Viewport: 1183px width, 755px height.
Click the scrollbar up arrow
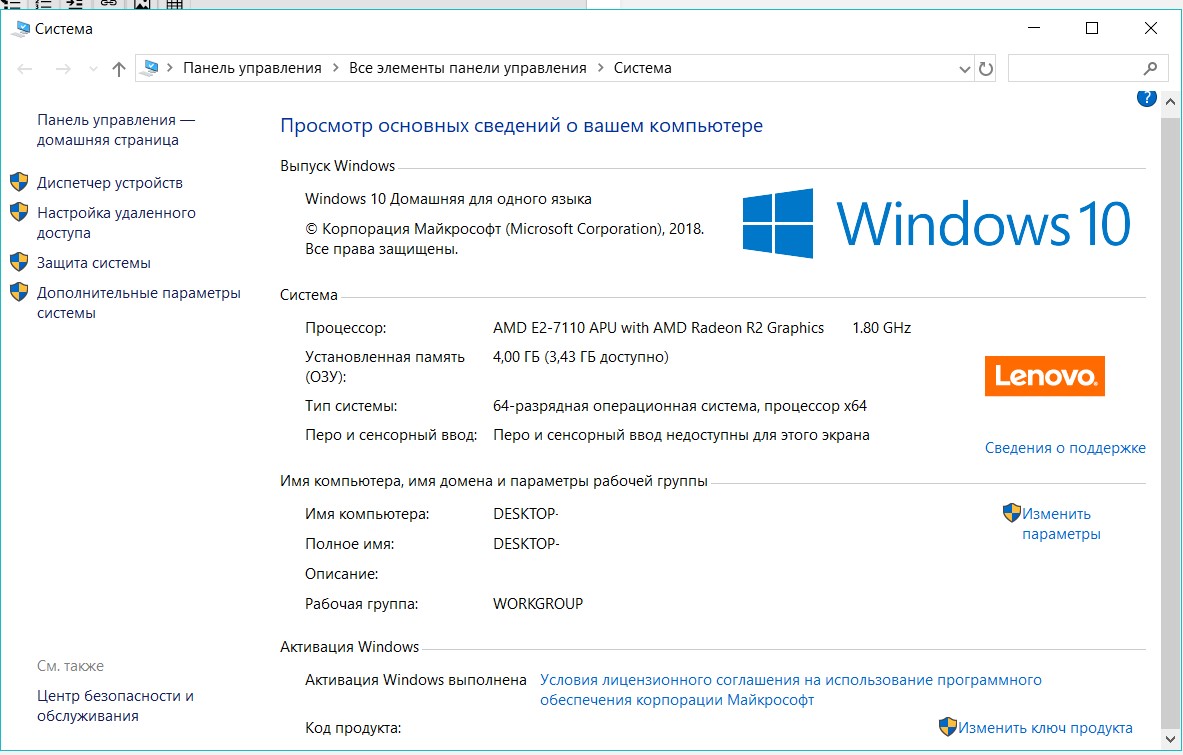[x=1170, y=101]
